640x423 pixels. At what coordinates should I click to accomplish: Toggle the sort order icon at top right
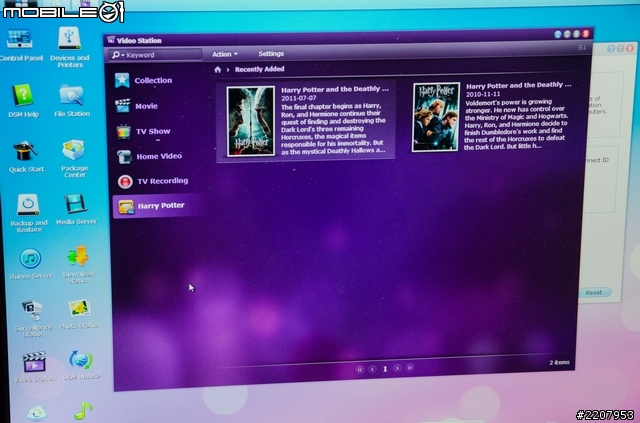pos(582,48)
